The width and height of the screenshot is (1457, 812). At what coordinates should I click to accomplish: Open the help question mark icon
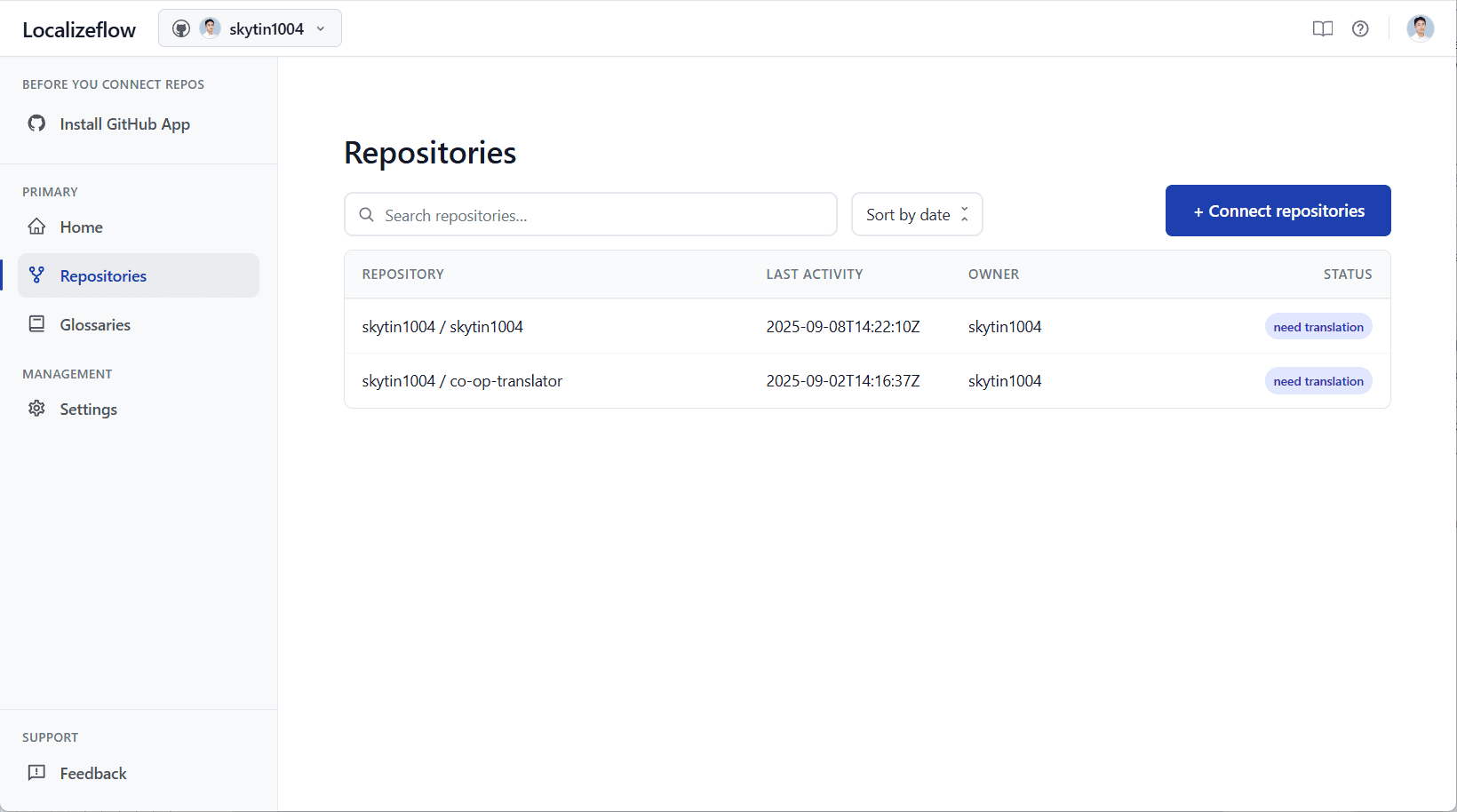[x=1360, y=28]
